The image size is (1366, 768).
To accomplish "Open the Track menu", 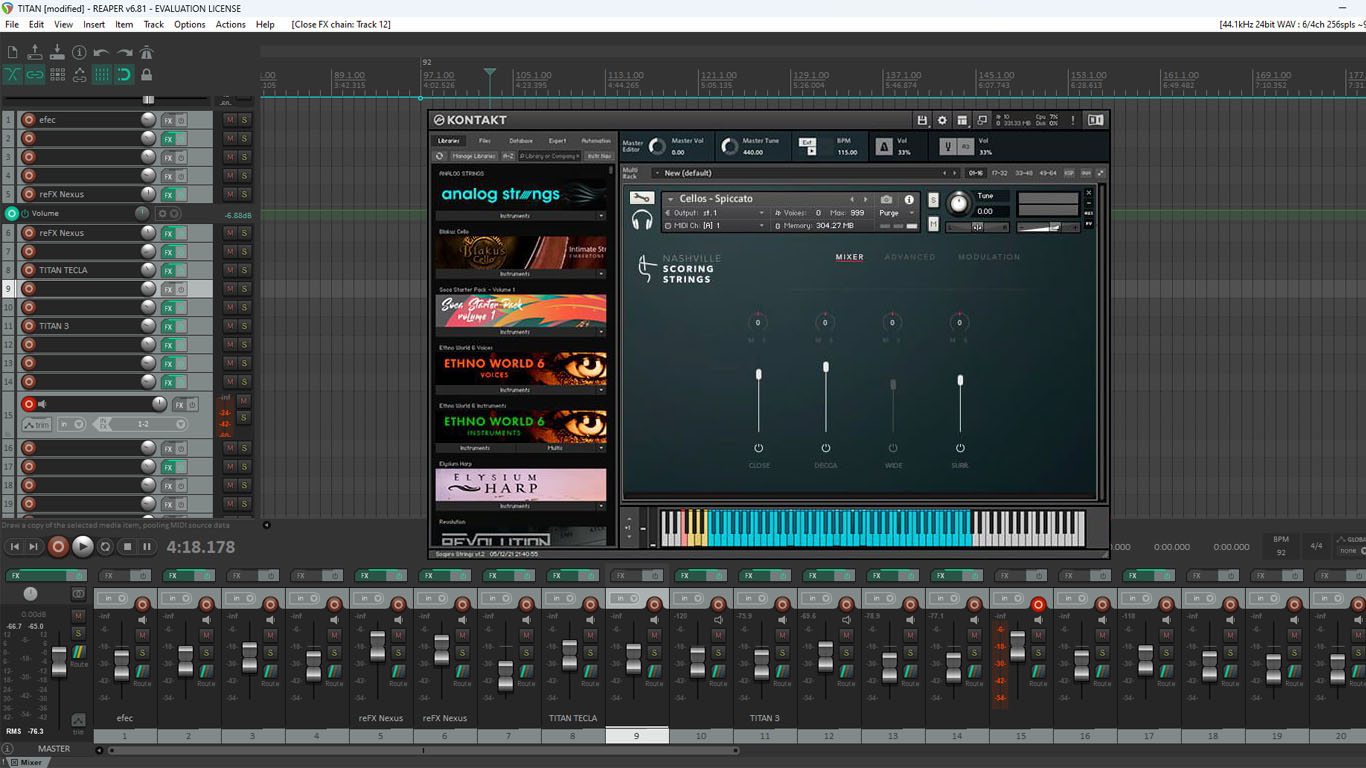I will [153, 24].
